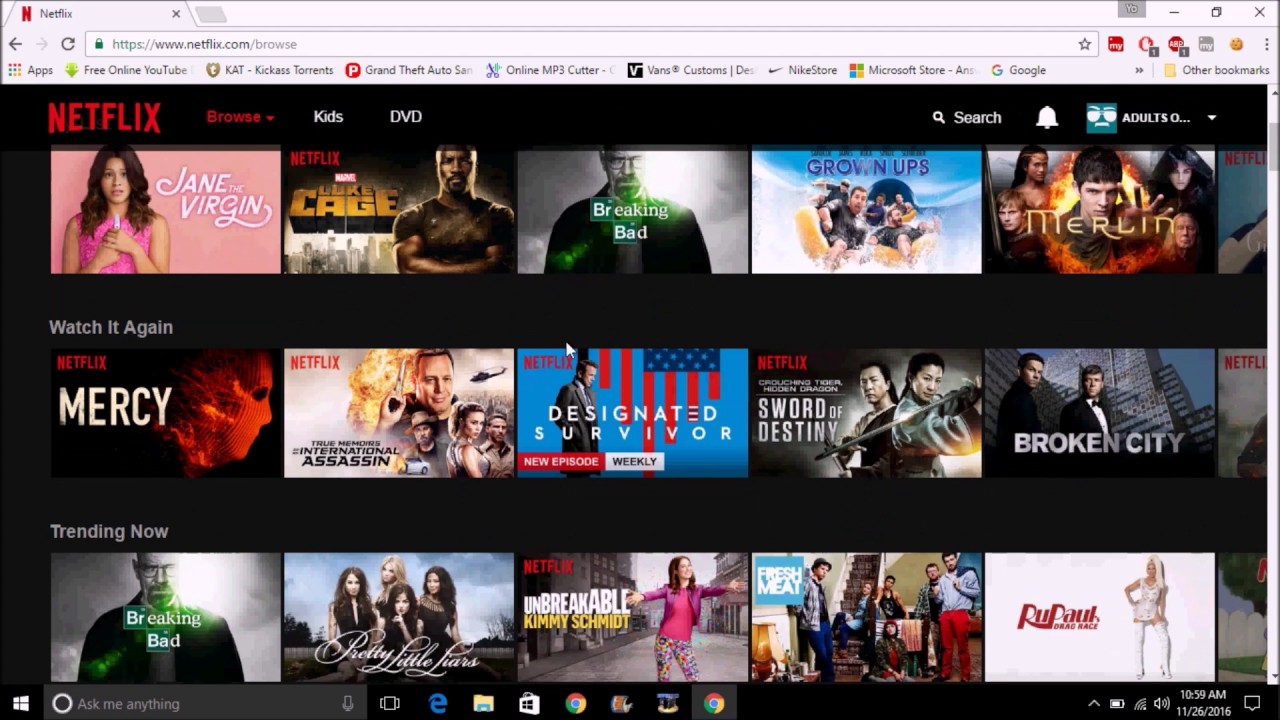Select the Merlin thumbnail
The image size is (1280, 720).
click(1100, 210)
